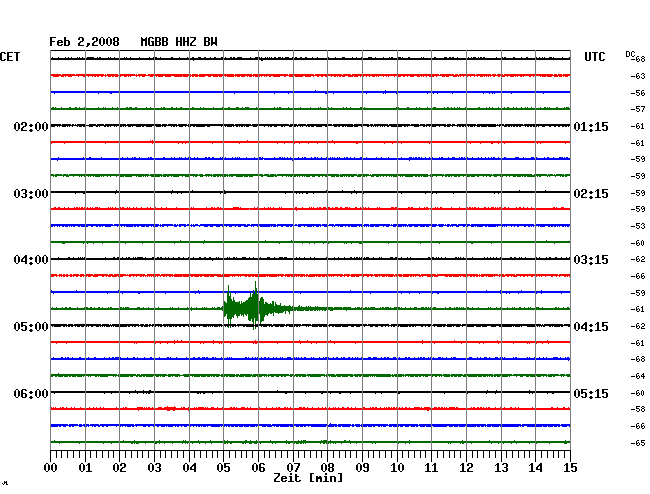Select the CET time label "03:00"
The width and height of the screenshot is (650, 494).
coord(31,194)
